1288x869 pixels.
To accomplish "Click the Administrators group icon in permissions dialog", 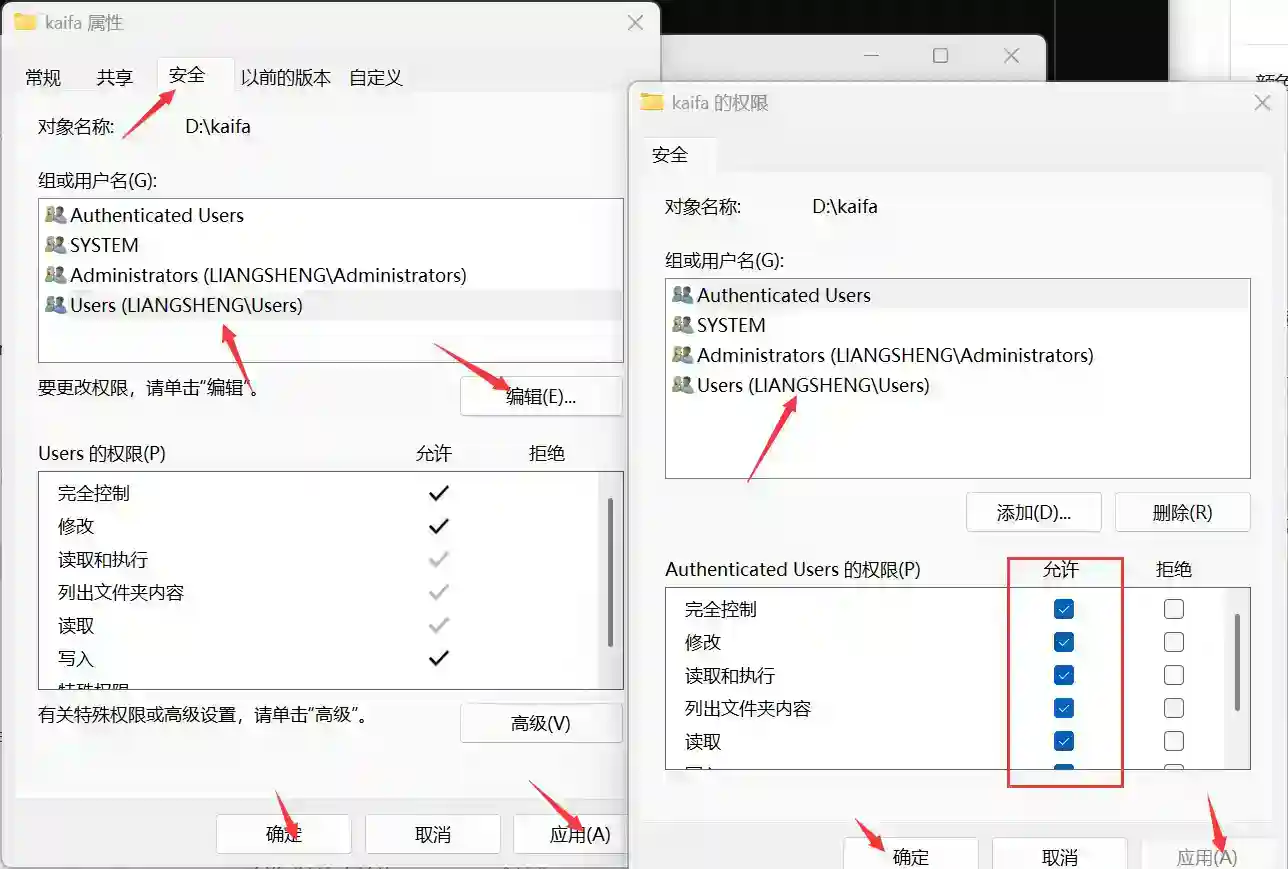I will pos(684,355).
